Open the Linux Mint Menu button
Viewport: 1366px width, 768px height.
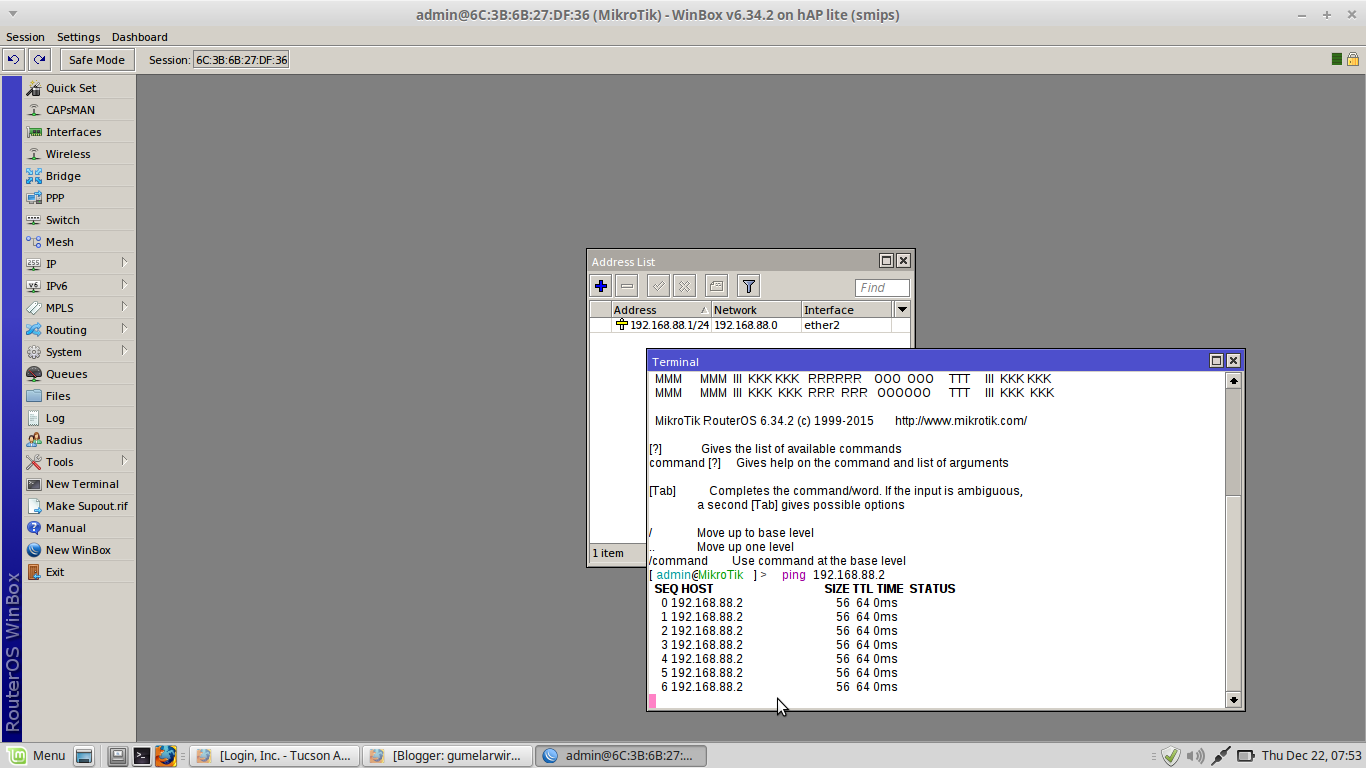[x=37, y=756]
